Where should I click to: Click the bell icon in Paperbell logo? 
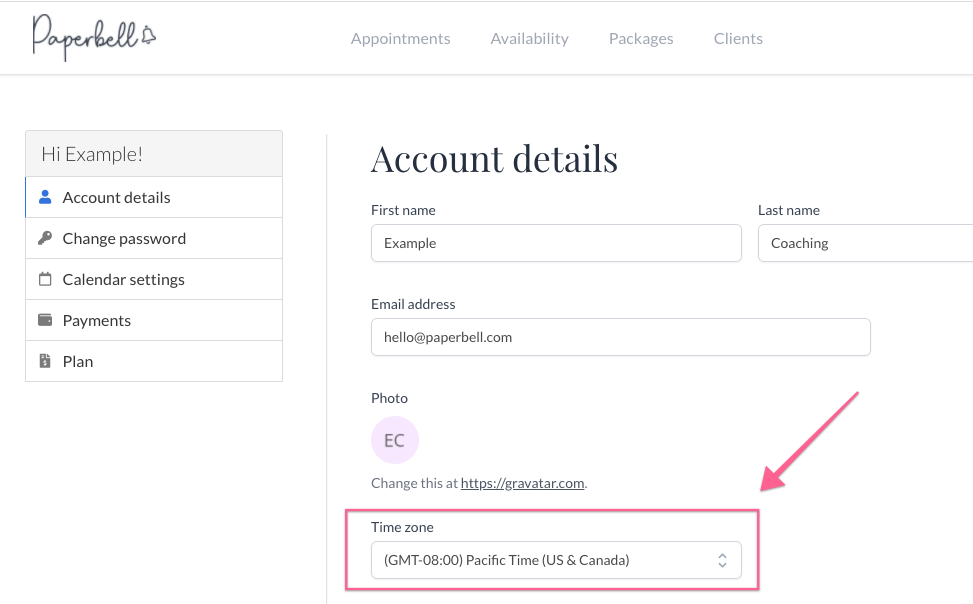pyautogui.click(x=148, y=36)
